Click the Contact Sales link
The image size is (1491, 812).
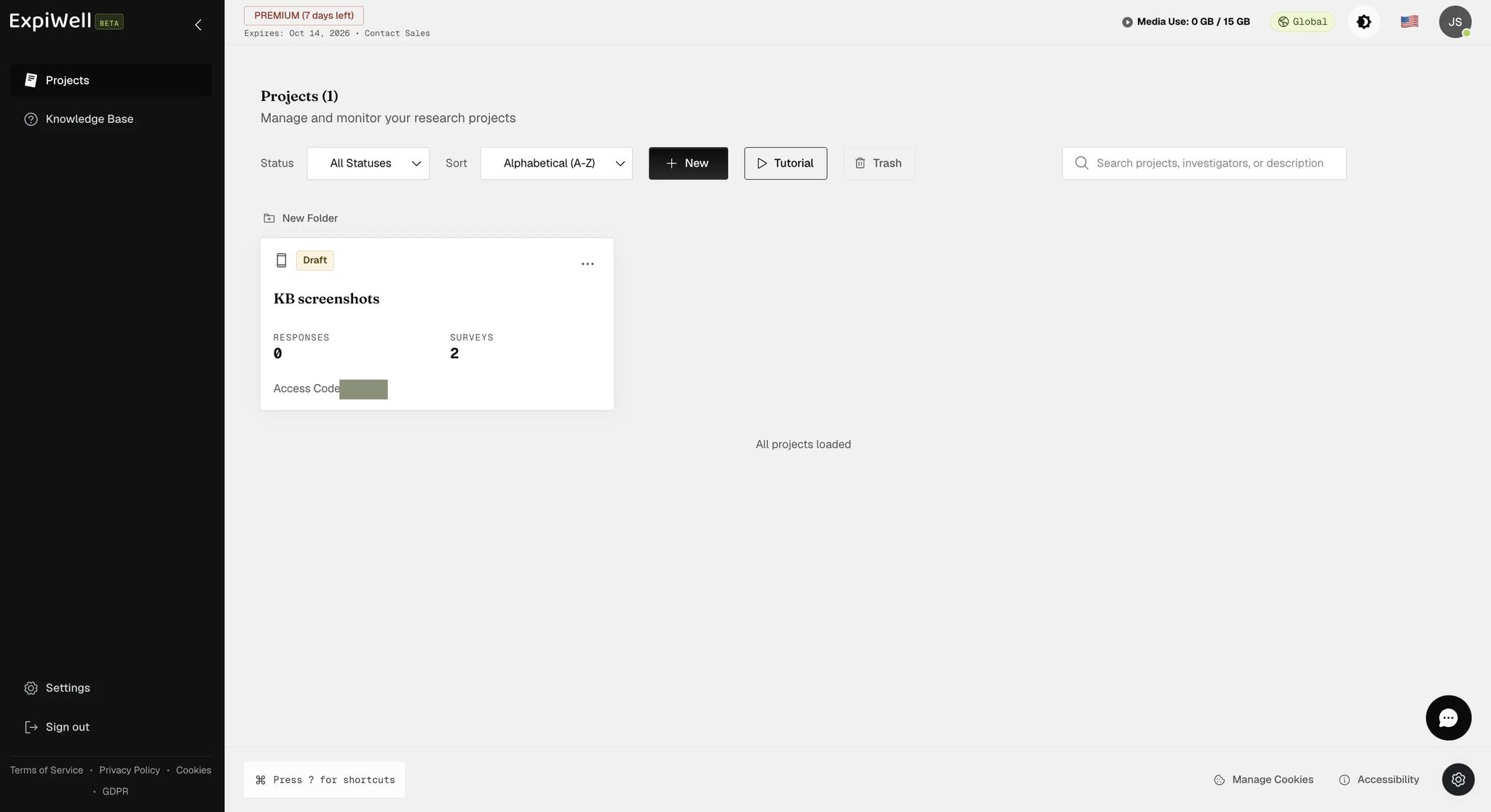coord(397,33)
